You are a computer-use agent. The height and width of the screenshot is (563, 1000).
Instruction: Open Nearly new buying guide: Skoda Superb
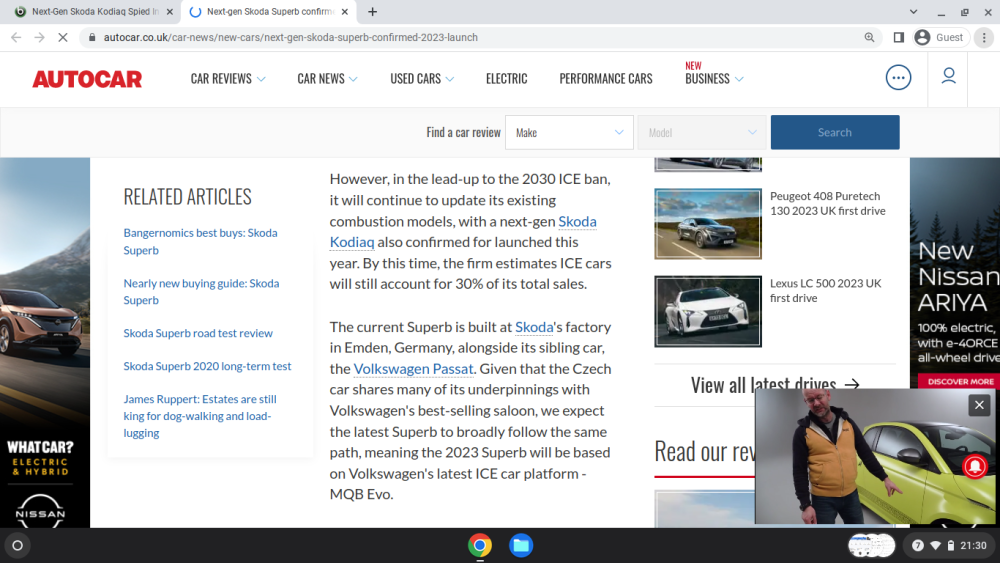point(201,291)
